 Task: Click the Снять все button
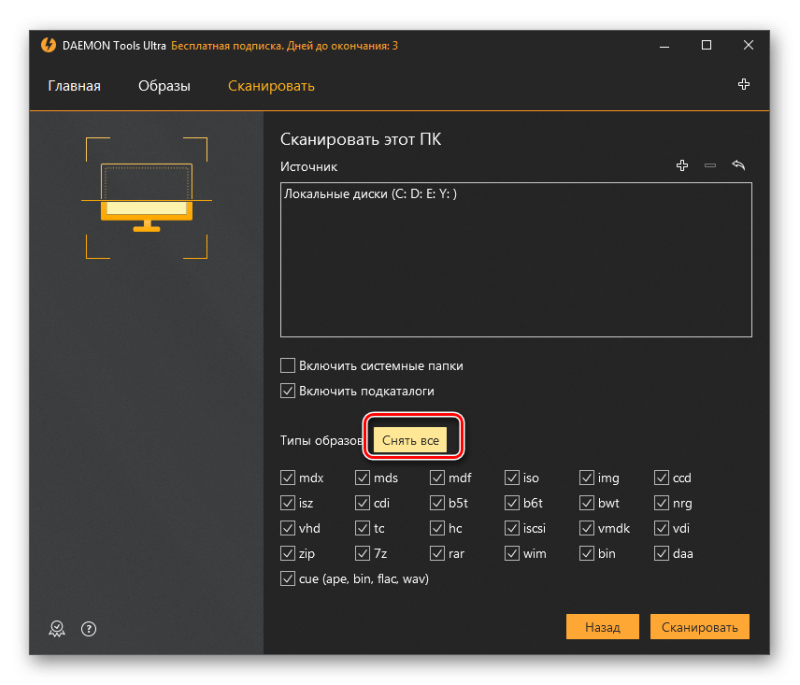tap(410, 440)
